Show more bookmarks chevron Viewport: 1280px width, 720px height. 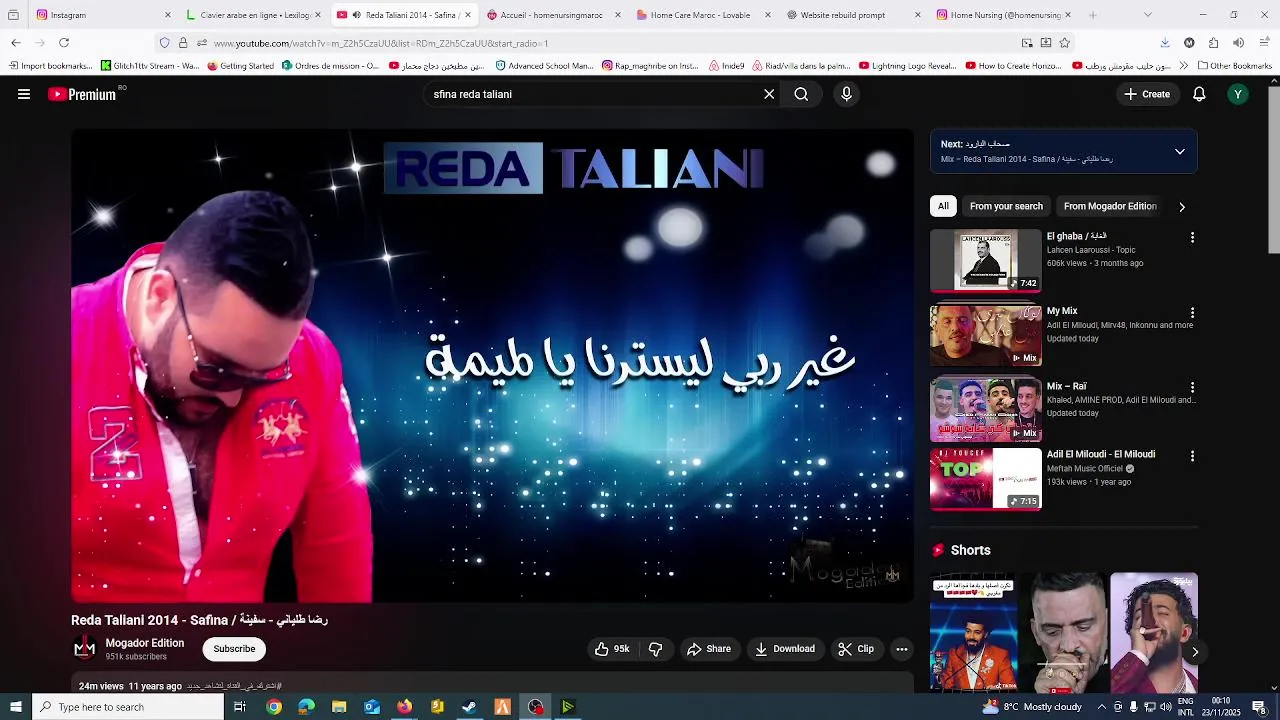coord(1184,66)
